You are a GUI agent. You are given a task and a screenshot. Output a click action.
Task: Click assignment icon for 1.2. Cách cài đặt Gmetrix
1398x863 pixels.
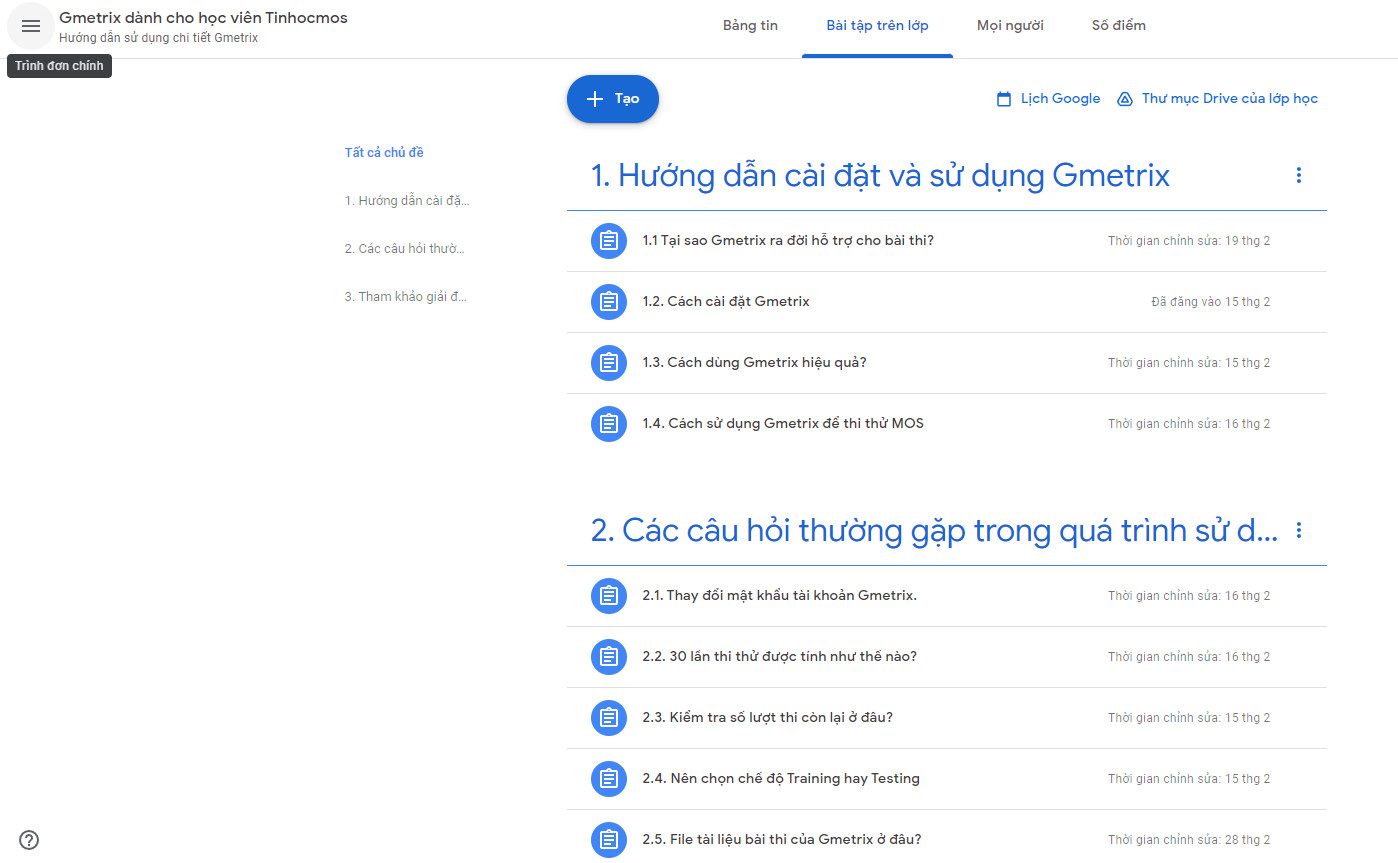click(609, 302)
